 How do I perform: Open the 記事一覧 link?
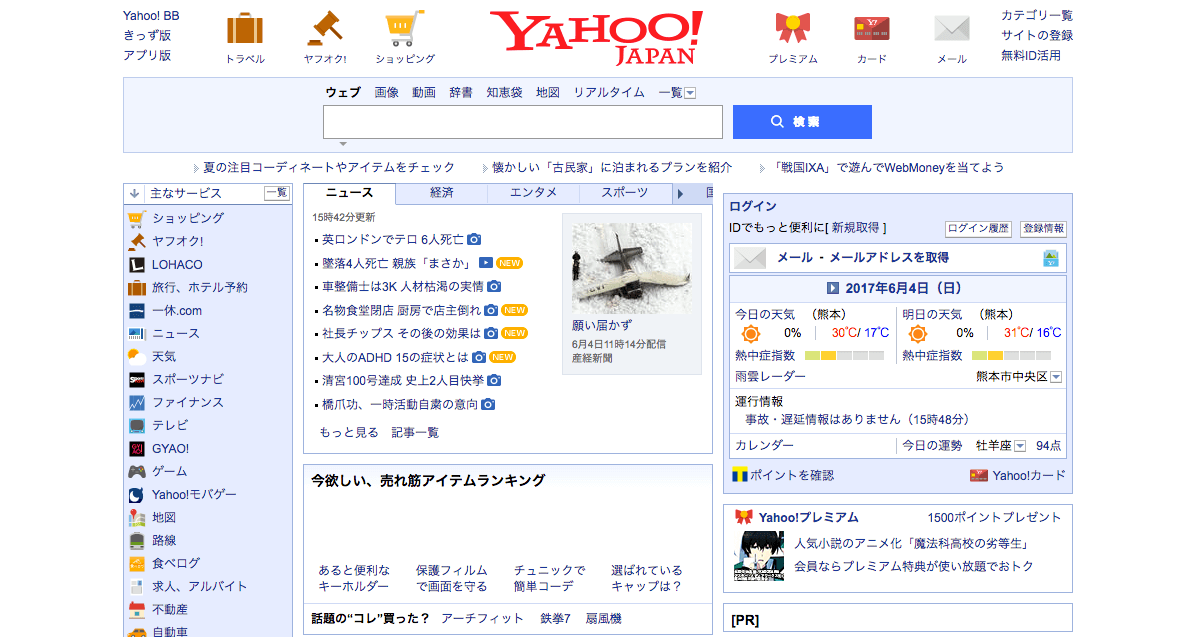coord(415,432)
